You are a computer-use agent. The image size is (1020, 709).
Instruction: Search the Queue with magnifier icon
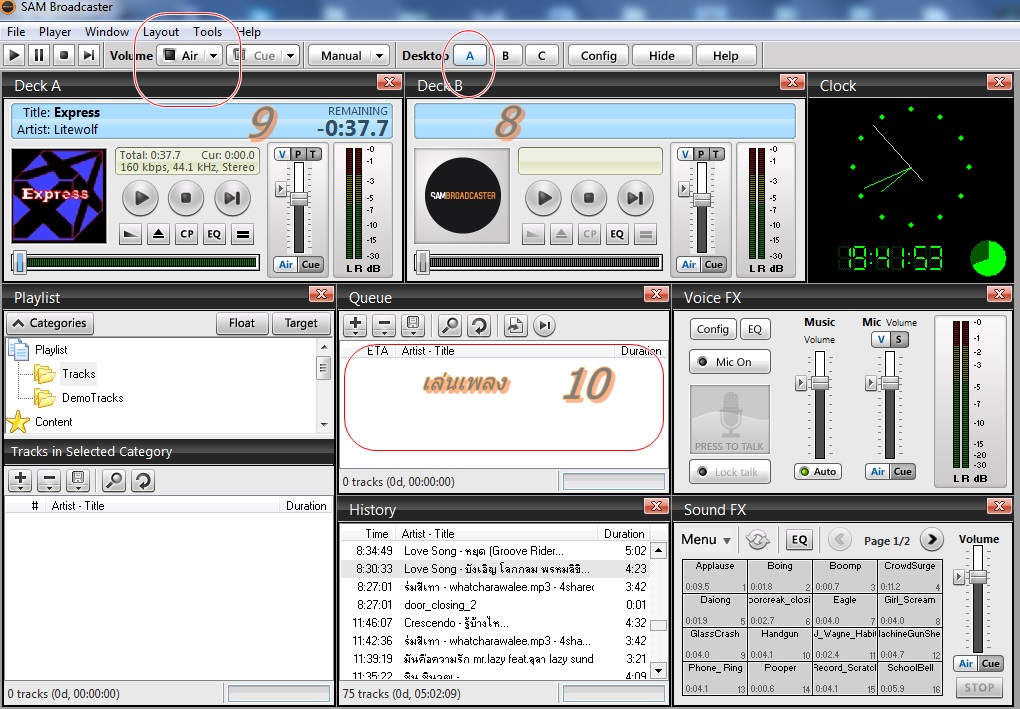point(450,325)
